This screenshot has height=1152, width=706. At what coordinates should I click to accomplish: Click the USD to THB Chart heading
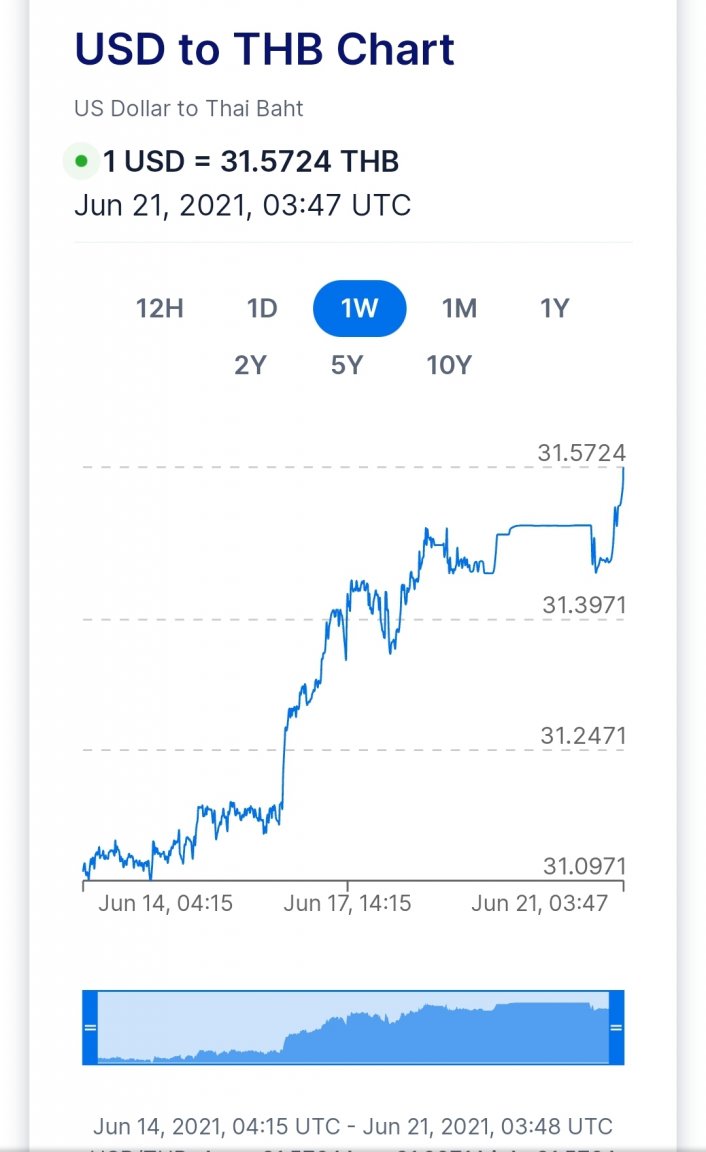pos(265,49)
